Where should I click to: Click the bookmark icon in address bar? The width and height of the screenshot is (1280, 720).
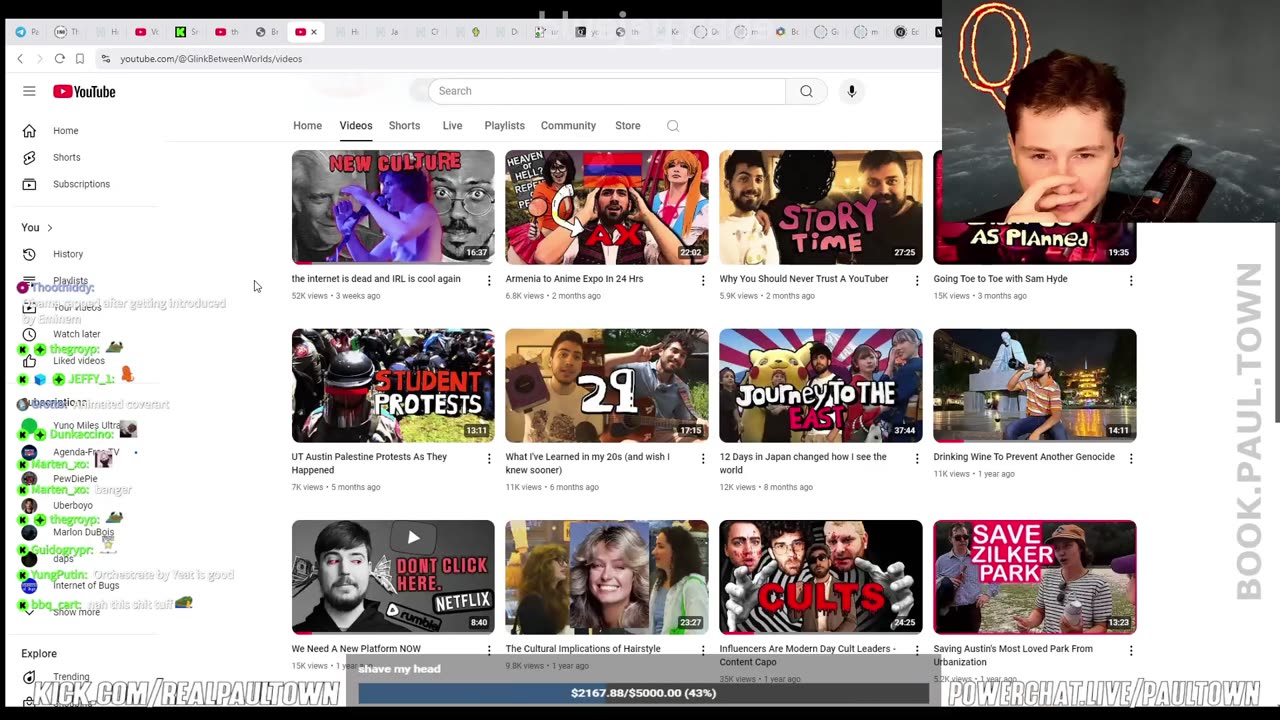click(x=80, y=59)
